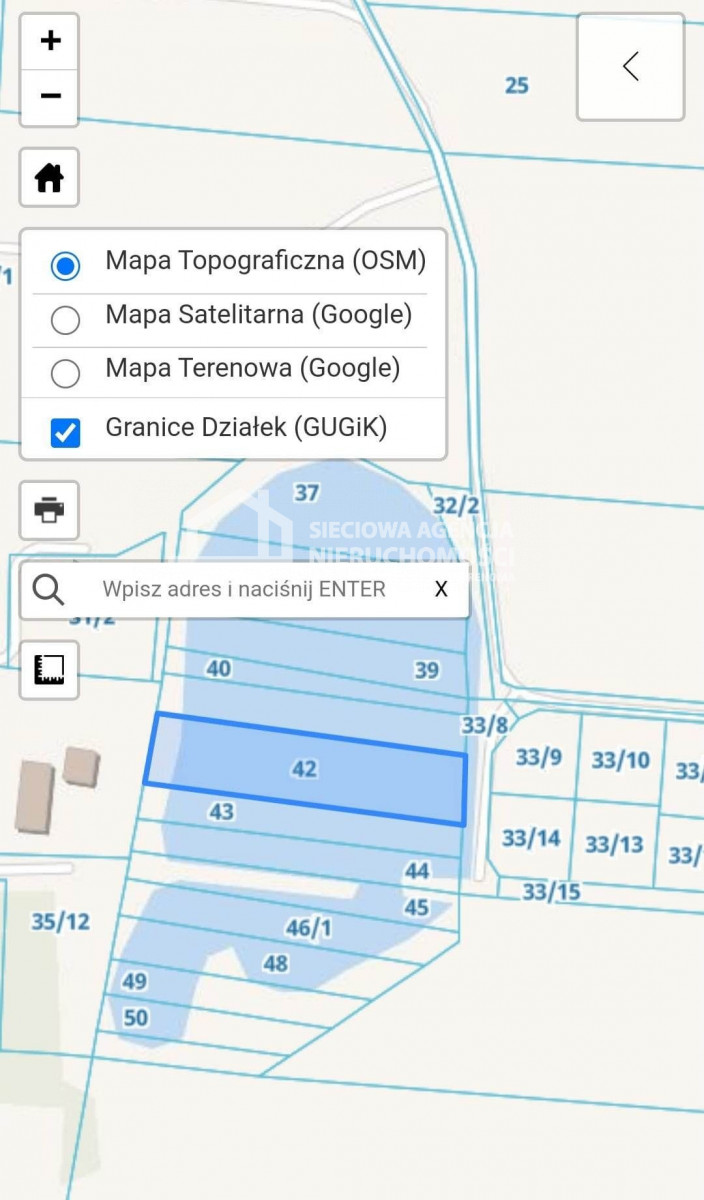Collapse the panel with the left chevron
Screen dimensions: 704x1200
click(x=630, y=67)
